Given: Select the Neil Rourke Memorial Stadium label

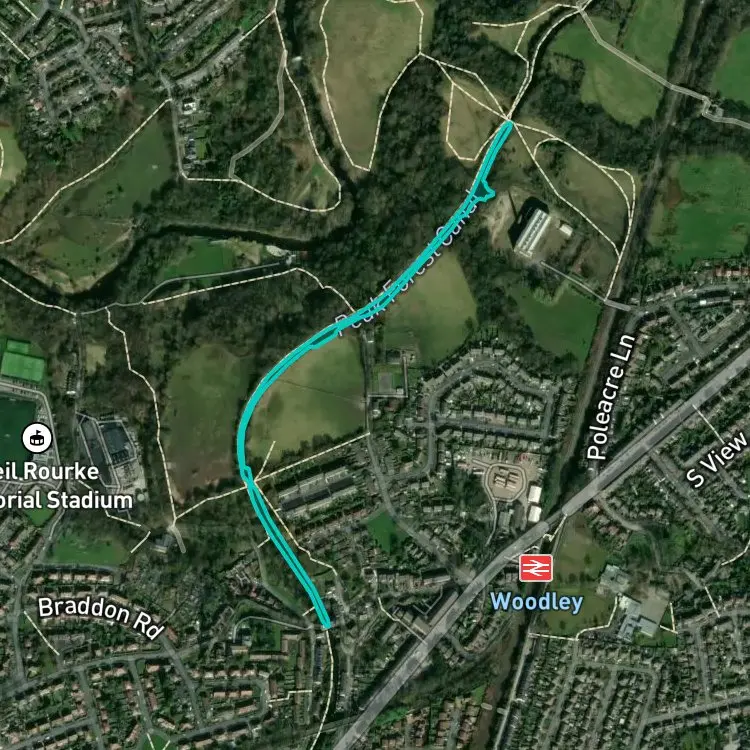Looking at the screenshot, I should tap(66, 486).
